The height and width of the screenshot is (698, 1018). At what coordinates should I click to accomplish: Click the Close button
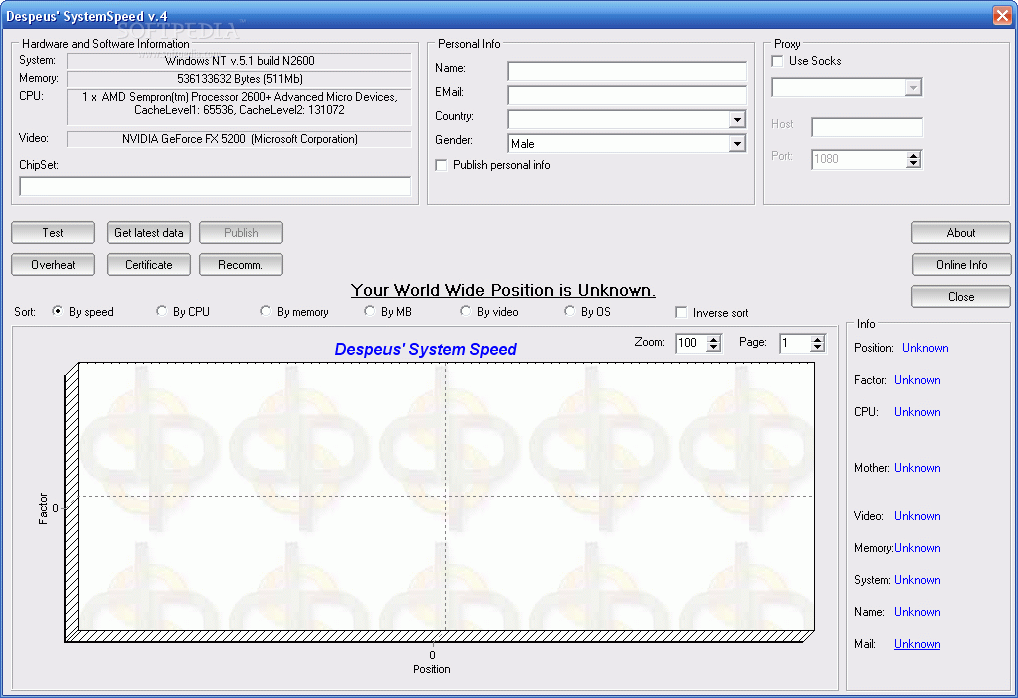point(961,296)
